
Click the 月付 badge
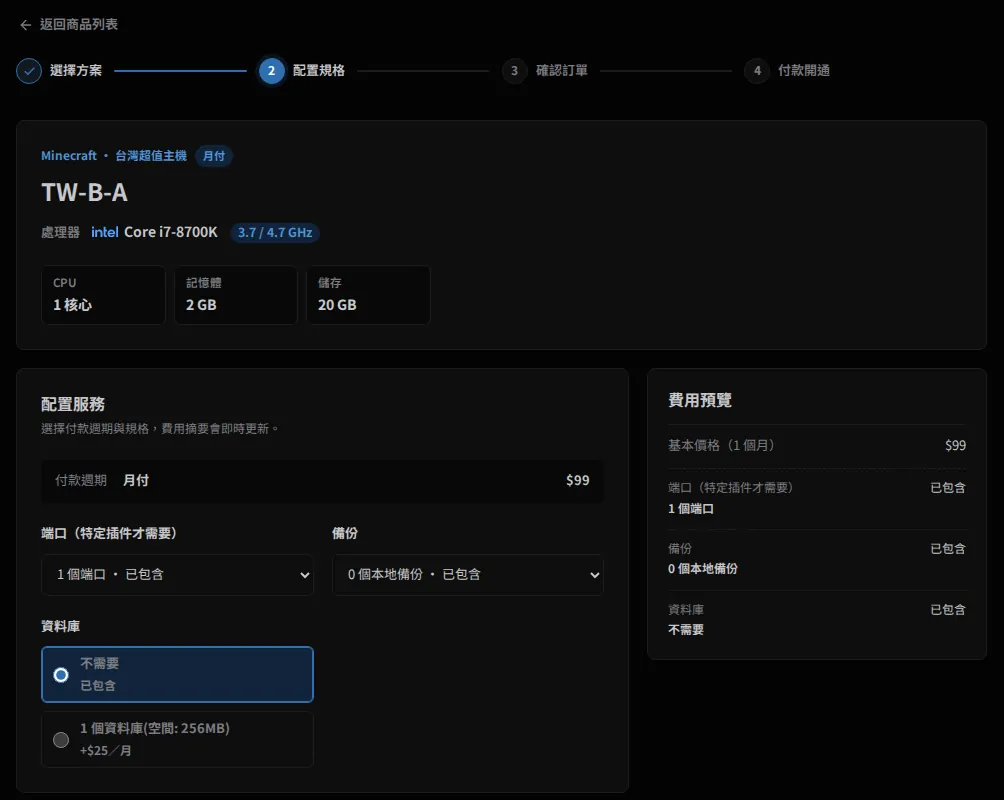(214, 156)
